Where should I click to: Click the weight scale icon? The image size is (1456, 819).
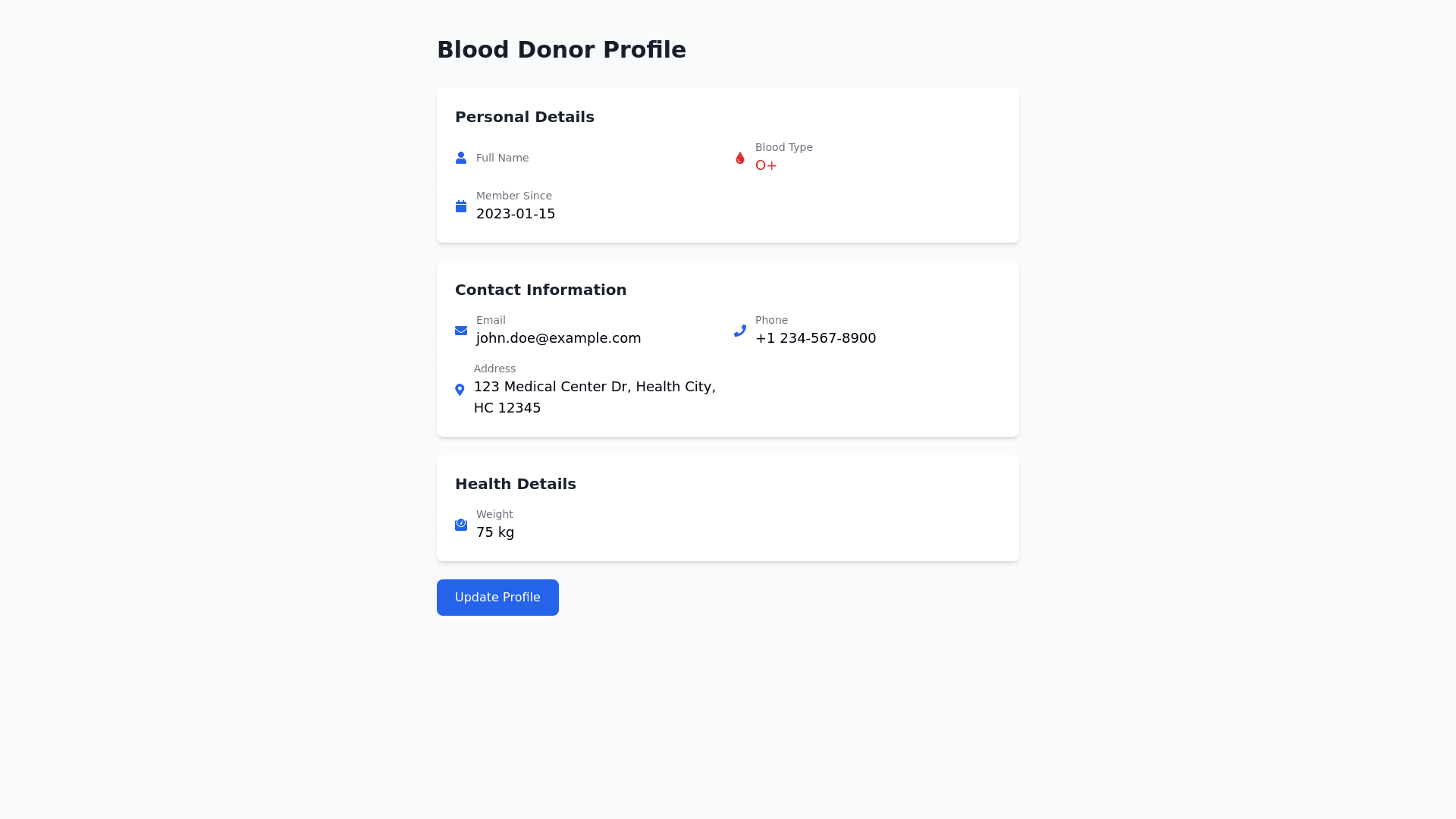(x=461, y=525)
